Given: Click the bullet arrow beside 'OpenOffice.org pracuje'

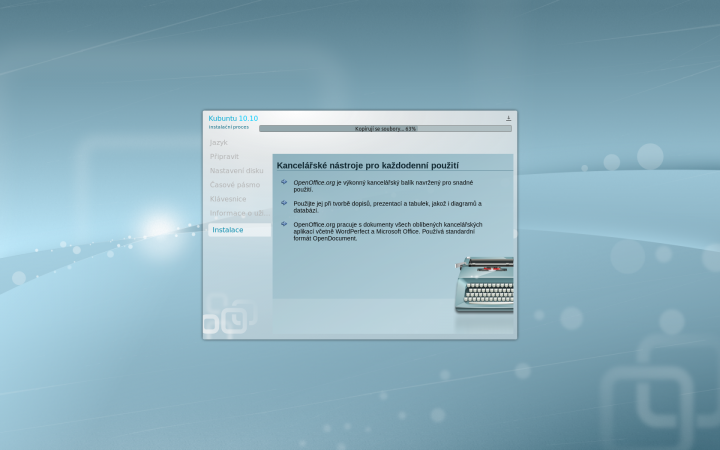Looking at the screenshot, I should pos(284,224).
